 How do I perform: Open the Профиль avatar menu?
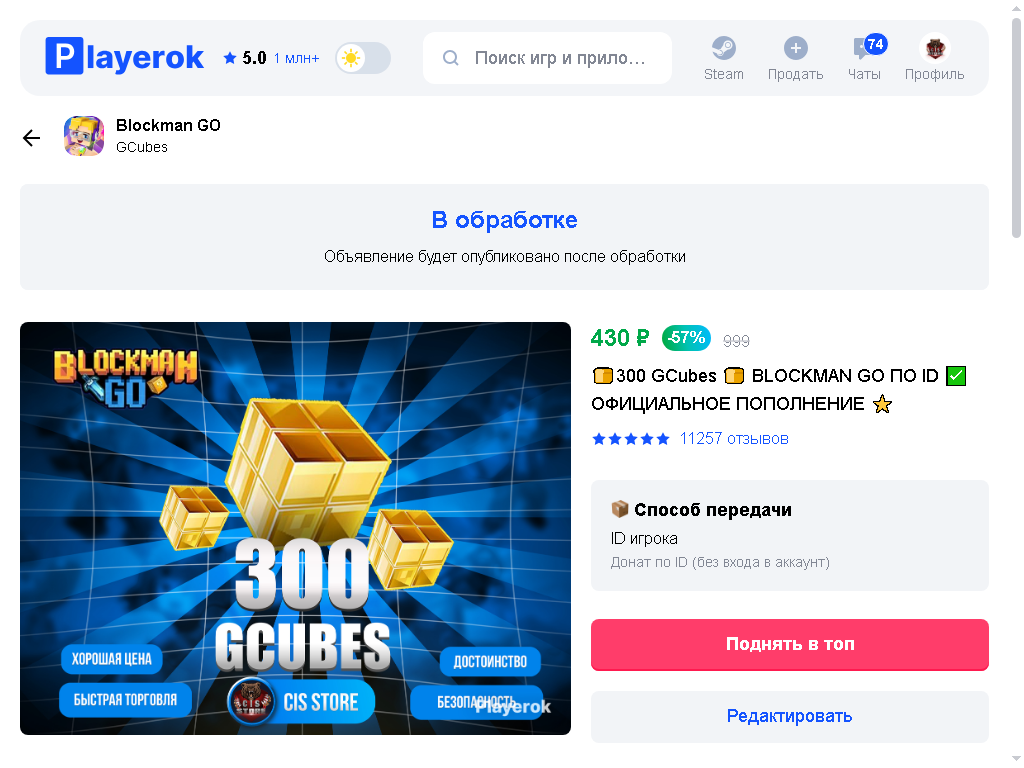coord(935,48)
